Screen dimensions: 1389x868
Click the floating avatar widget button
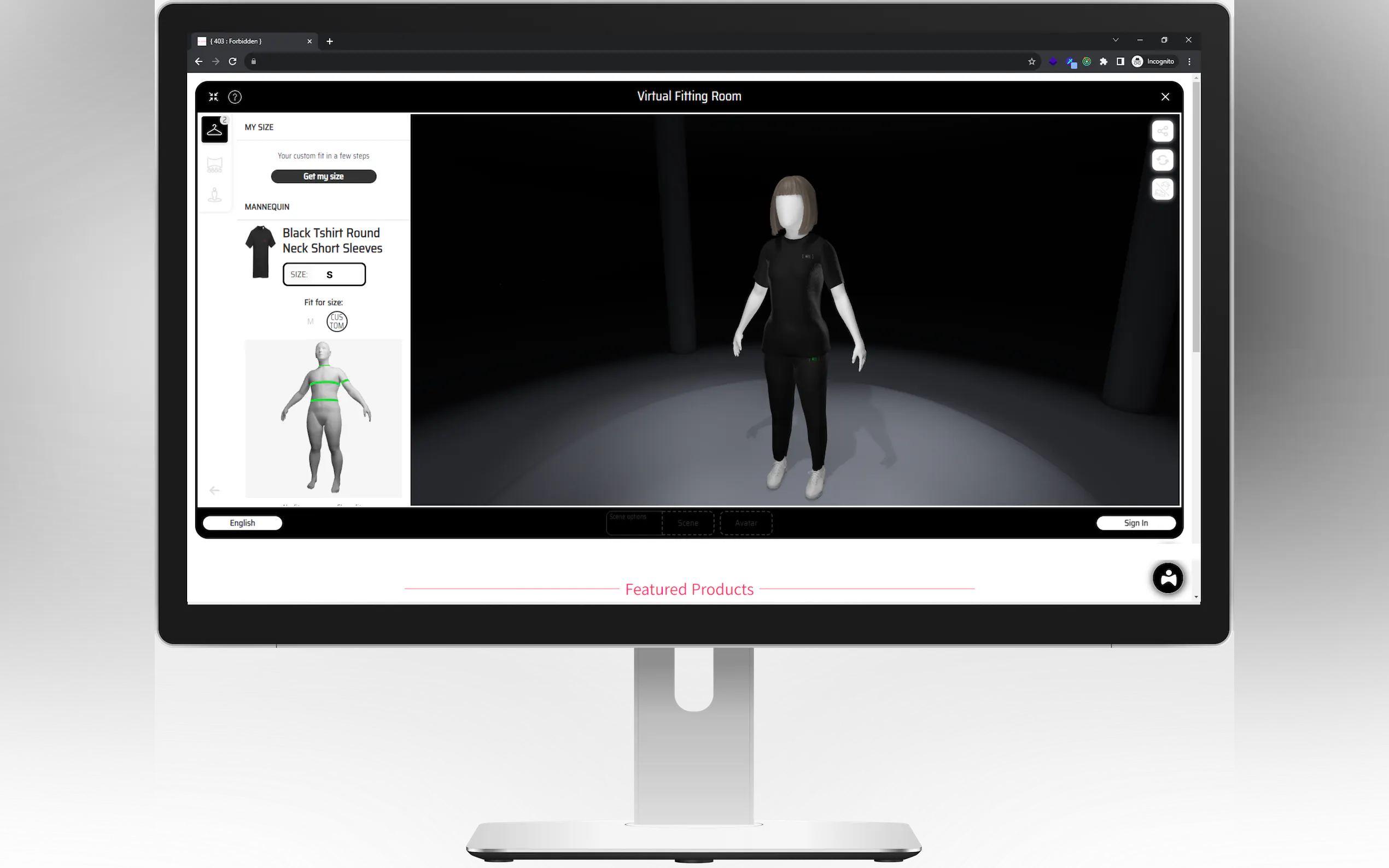point(1168,578)
